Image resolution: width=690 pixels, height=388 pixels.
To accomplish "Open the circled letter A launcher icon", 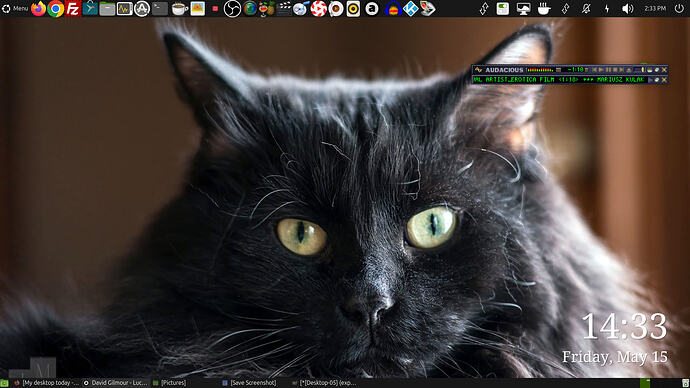I will point(142,8).
